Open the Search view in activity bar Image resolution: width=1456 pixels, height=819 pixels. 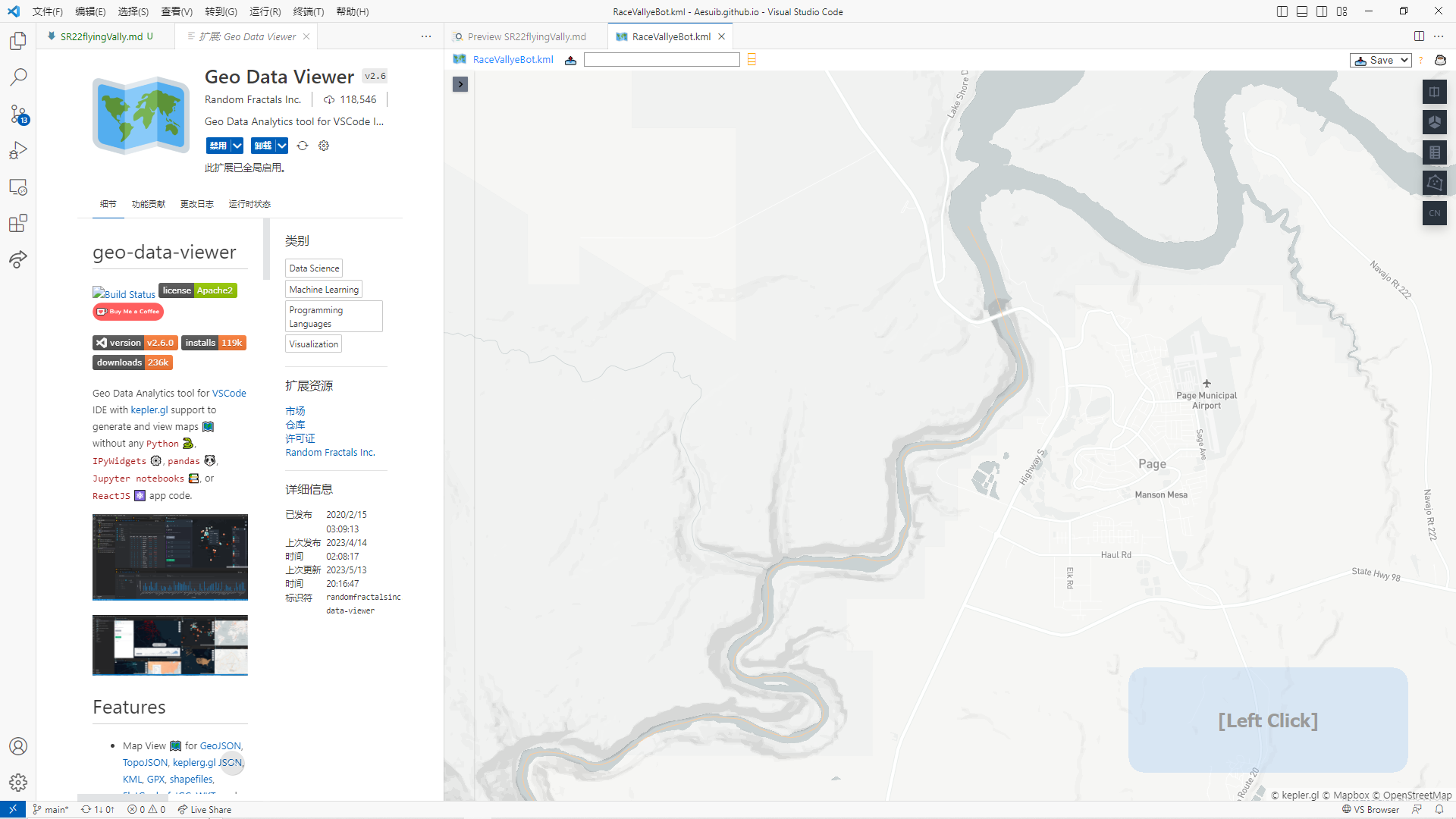click(18, 77)
